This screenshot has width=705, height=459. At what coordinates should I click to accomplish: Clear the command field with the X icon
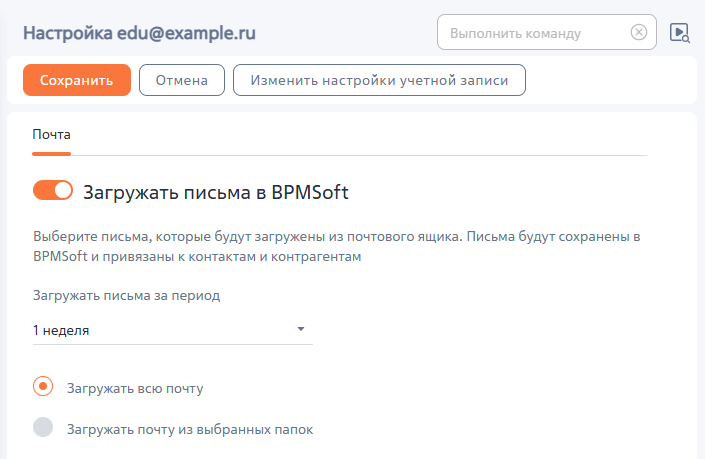tap(638, 32)
